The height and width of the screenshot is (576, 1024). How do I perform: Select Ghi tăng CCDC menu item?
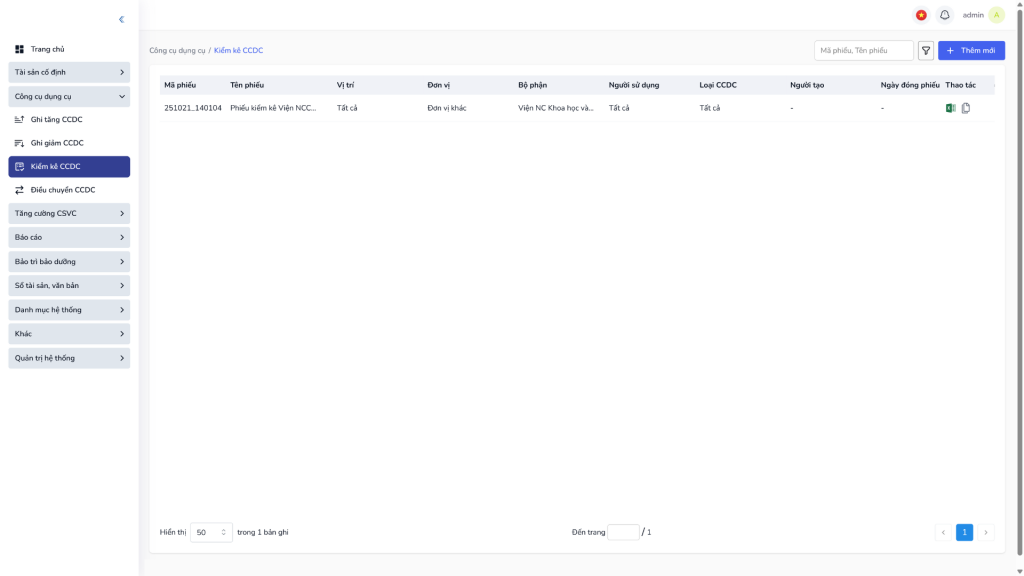pyautogui.click(x=57, y=119)
